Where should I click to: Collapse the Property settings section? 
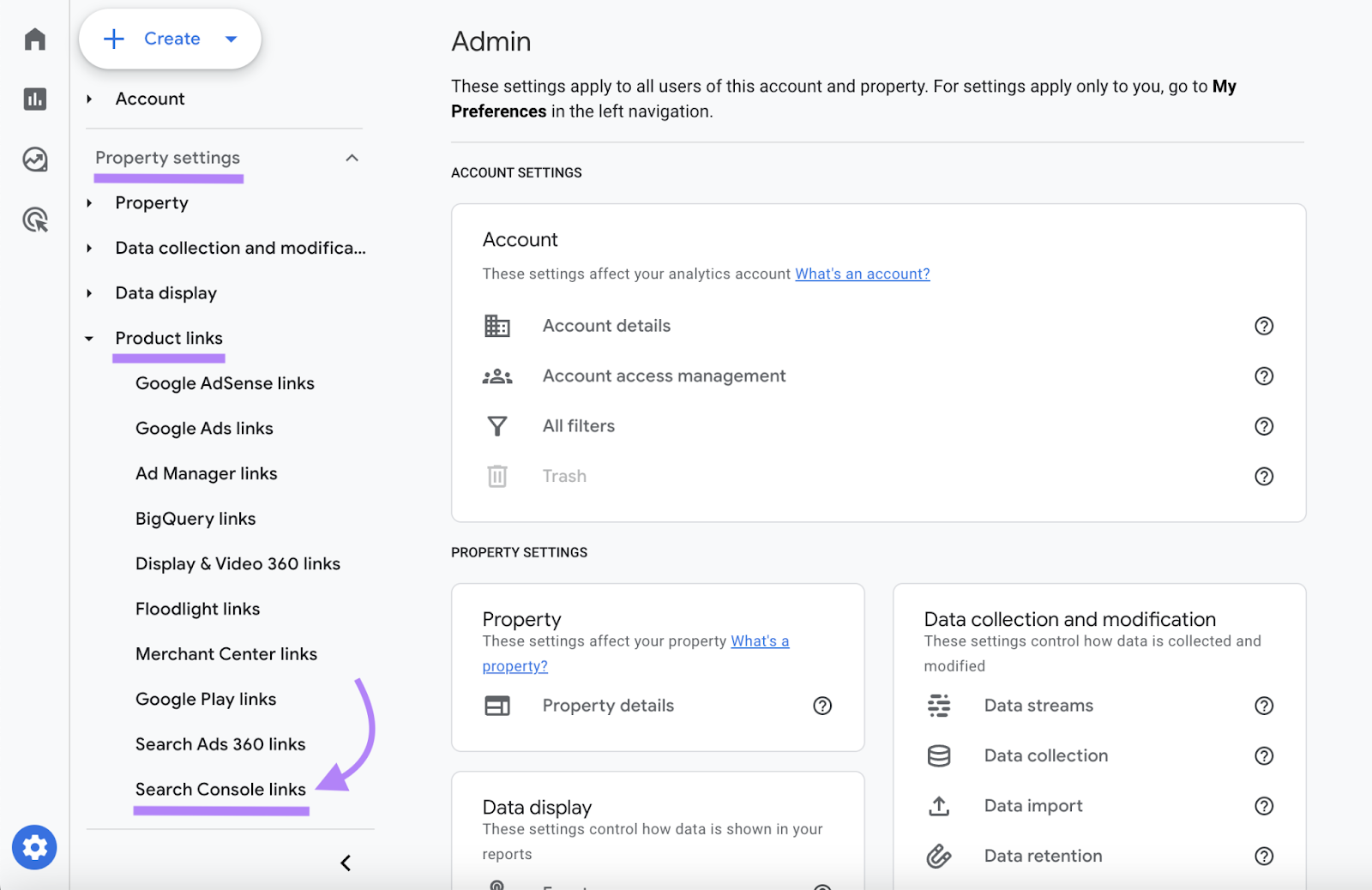352,158
